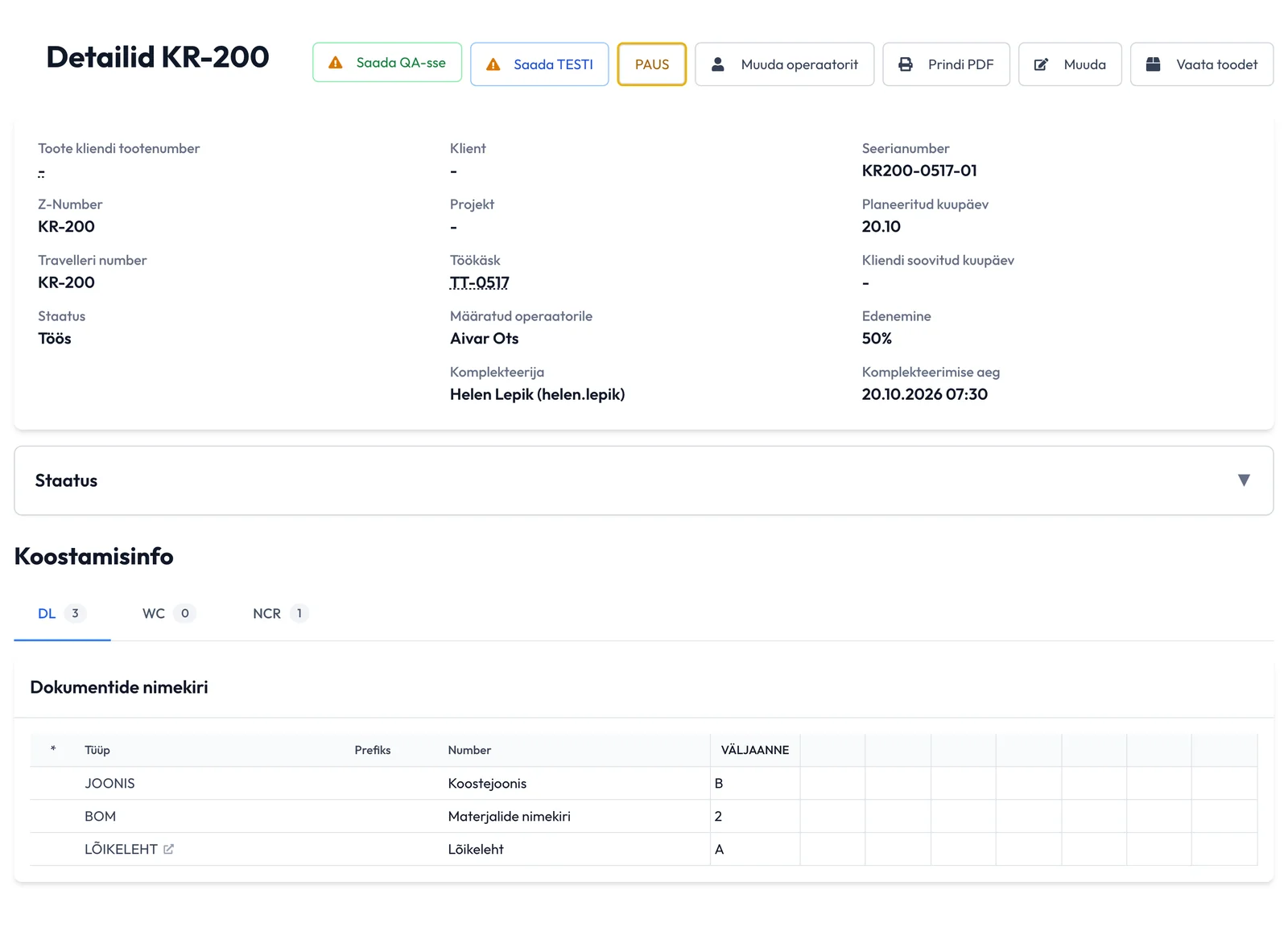The height and width of the screenshot is (935, 1288).
Task: Click the JOONIS row type cell
Action: tap(109, 784)
